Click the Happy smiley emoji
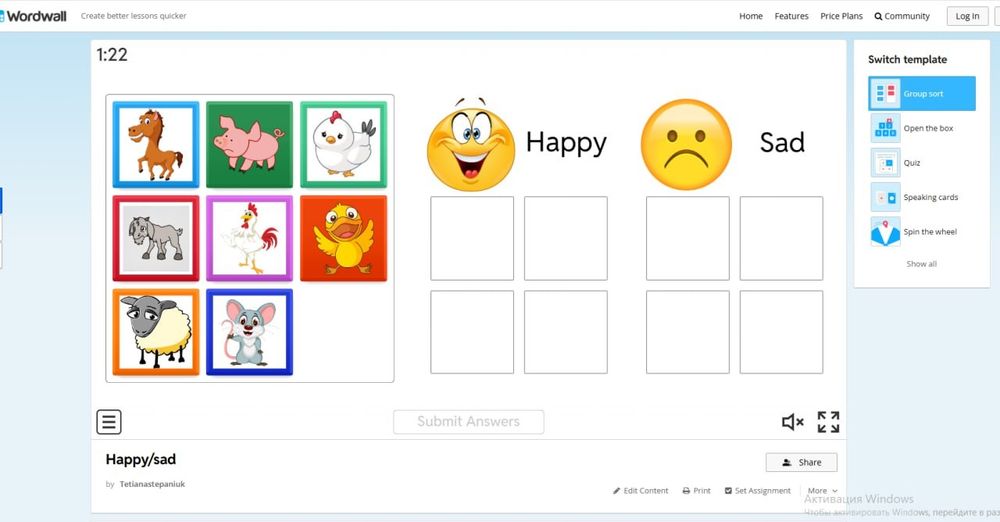The width and height of the screenshot is (1000, 522). pyautogui.click(x=471, y=145)
